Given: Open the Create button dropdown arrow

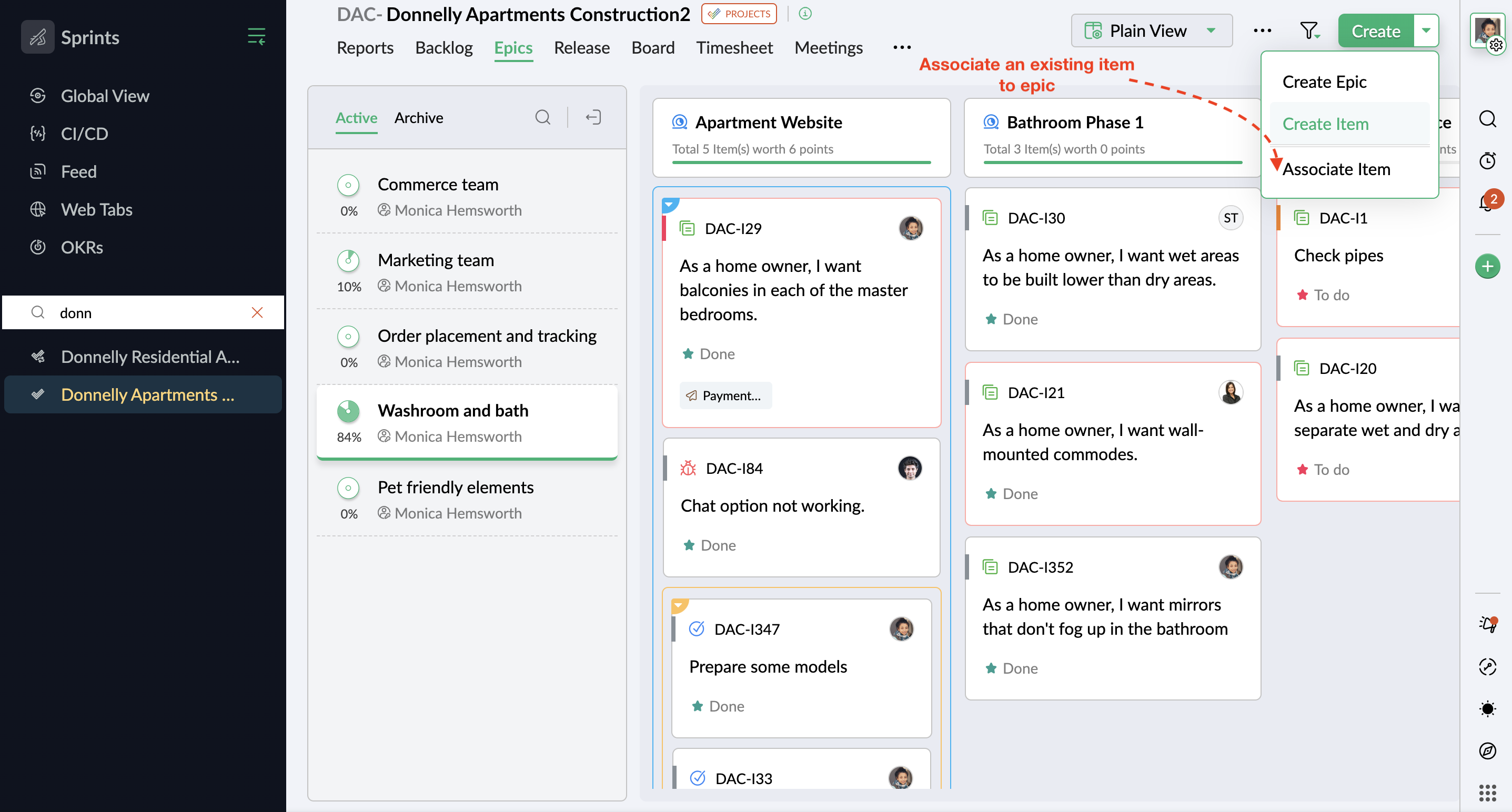Looking at the screenshot, I should point(1426,31).
